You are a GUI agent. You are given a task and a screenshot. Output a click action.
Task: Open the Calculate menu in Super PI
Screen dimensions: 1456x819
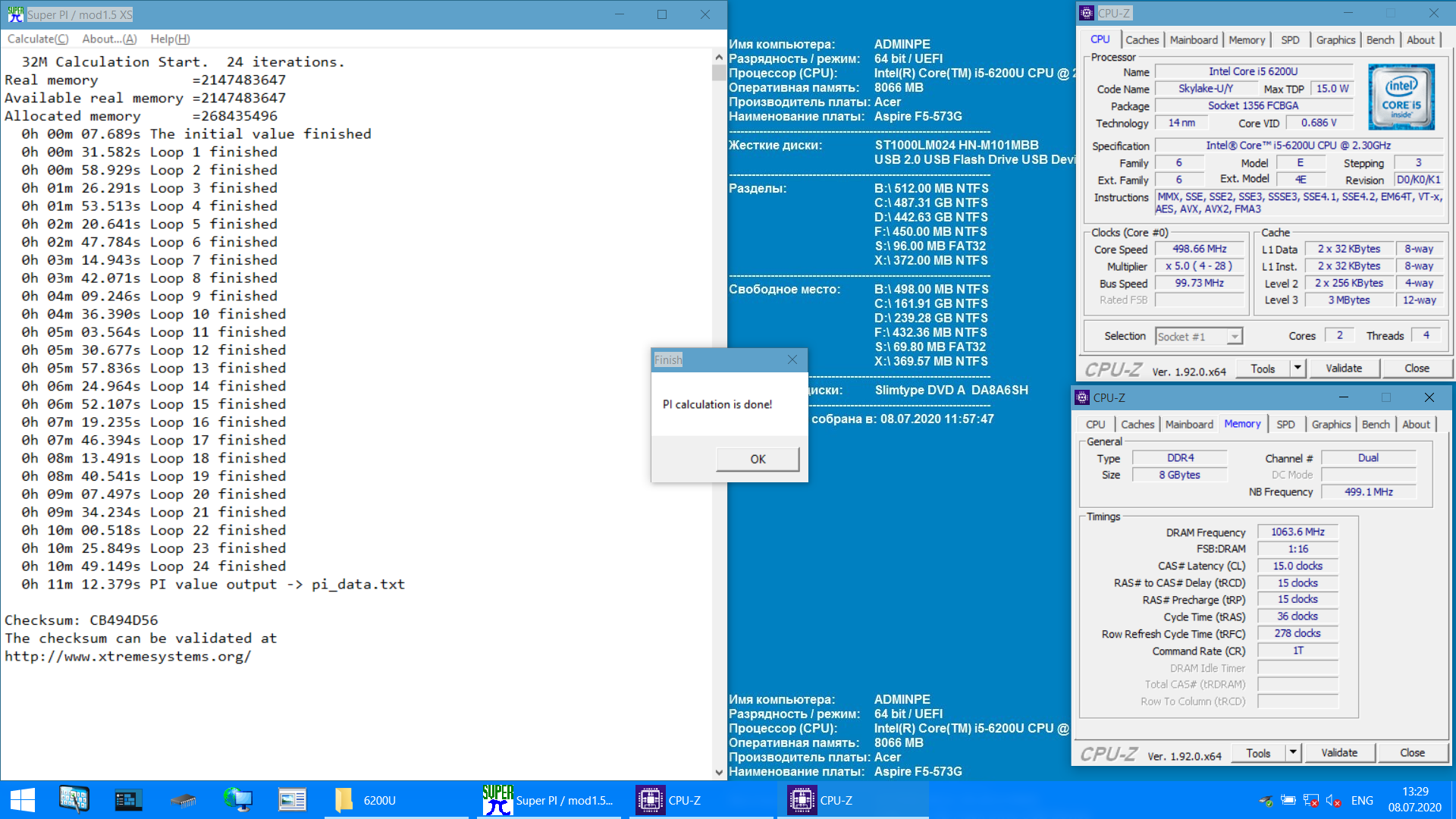tap(37, 39)
